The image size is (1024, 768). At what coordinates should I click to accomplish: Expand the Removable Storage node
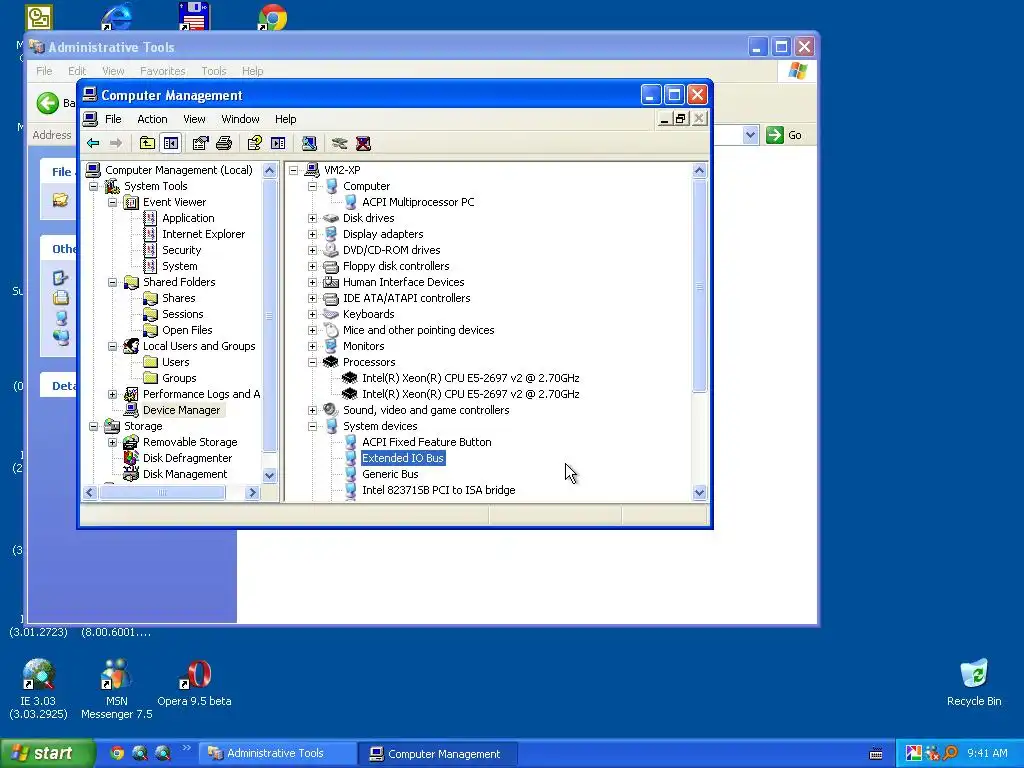pos(112,442)
